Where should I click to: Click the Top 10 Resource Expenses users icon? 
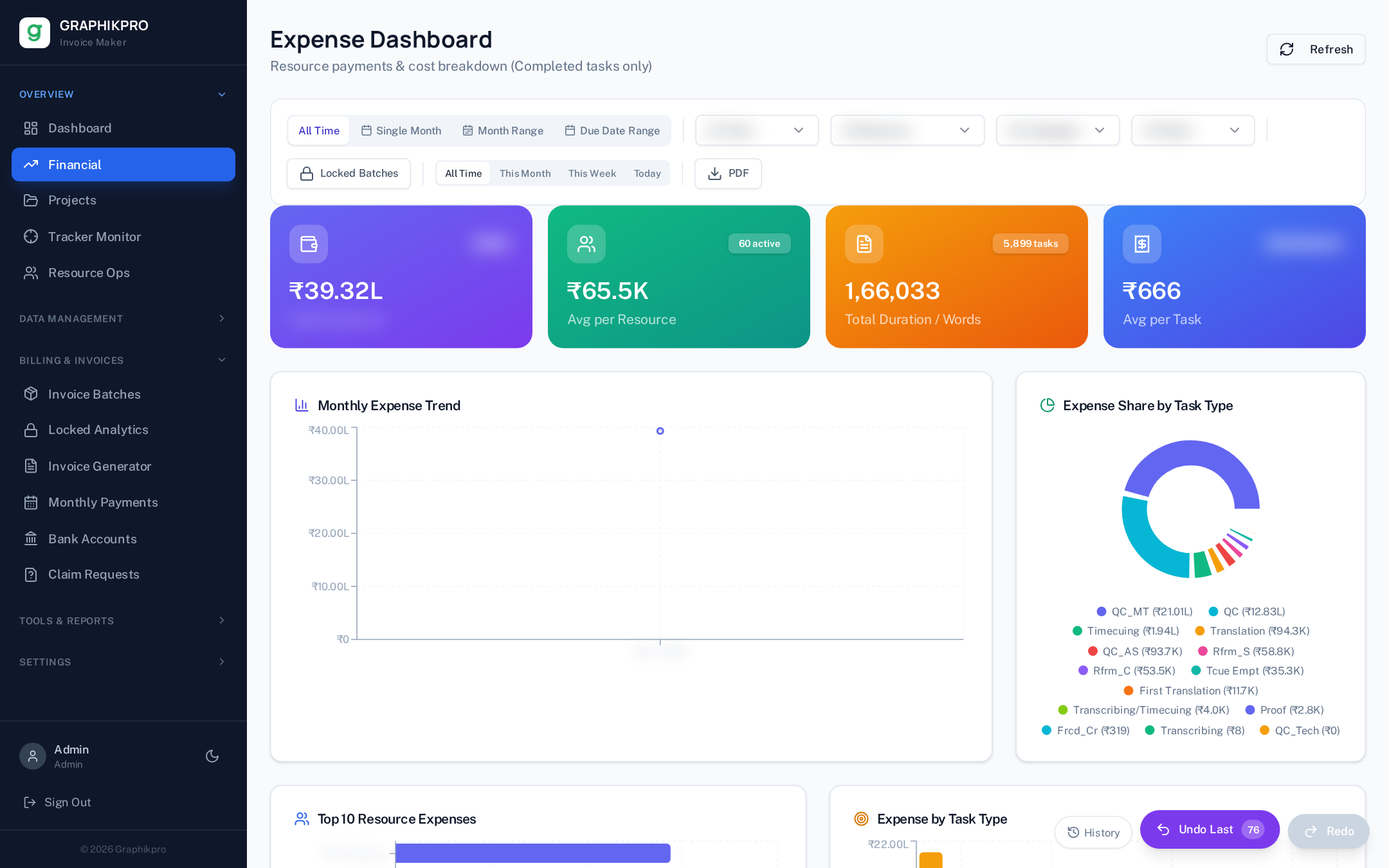(x=302, y=818)
